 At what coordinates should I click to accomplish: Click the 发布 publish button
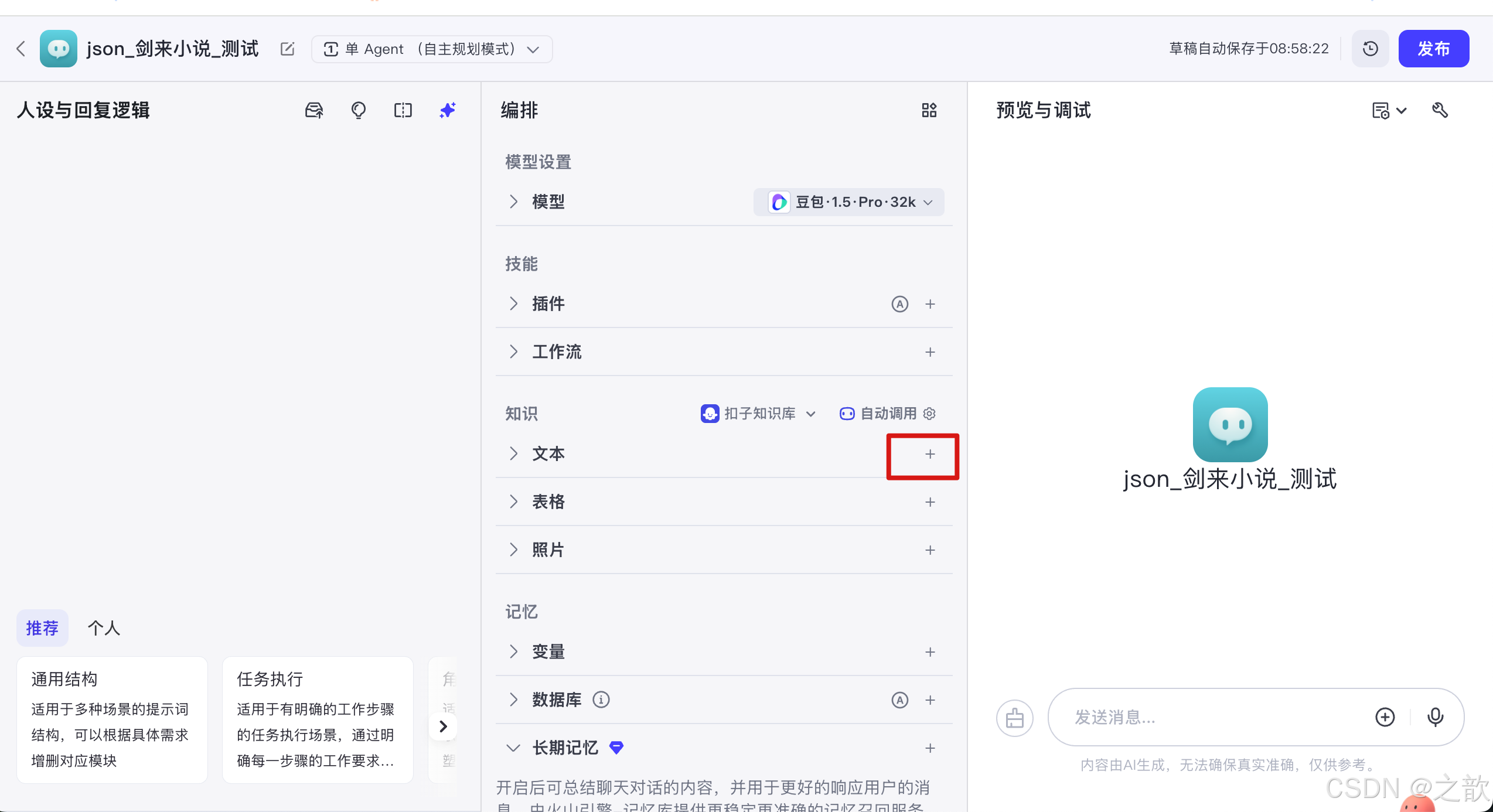tap(1433, 49)
